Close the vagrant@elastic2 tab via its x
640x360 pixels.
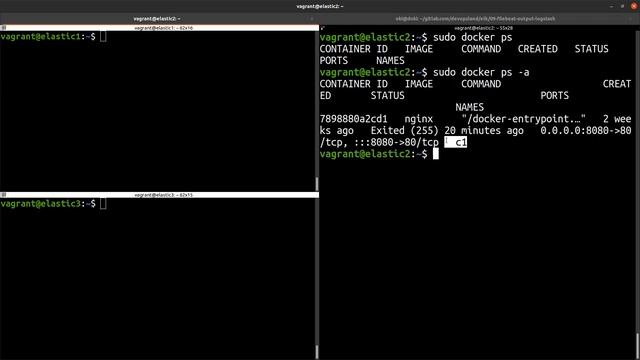coord(312,19)
